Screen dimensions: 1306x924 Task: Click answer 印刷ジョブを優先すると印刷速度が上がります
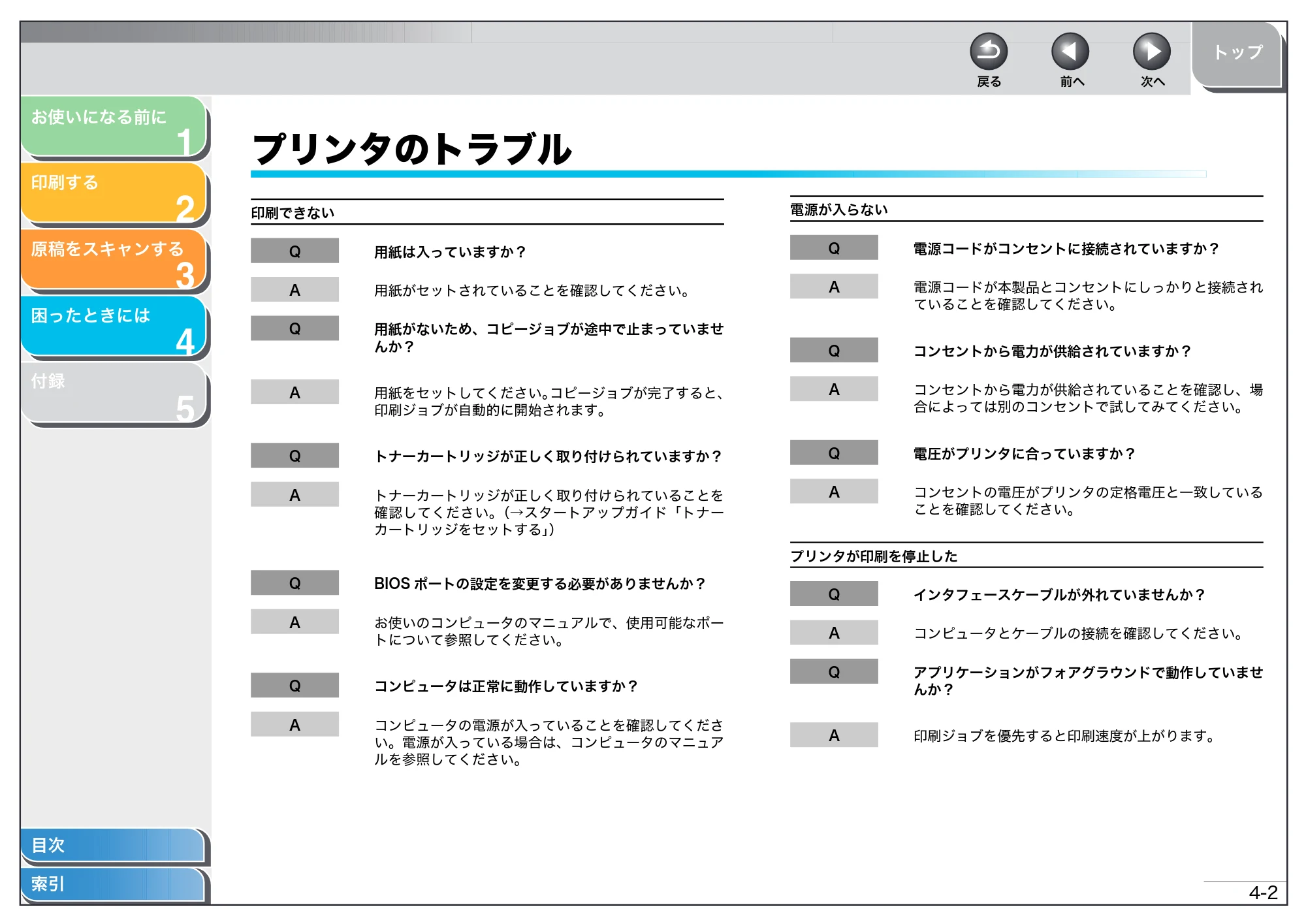coord(1064,736)
